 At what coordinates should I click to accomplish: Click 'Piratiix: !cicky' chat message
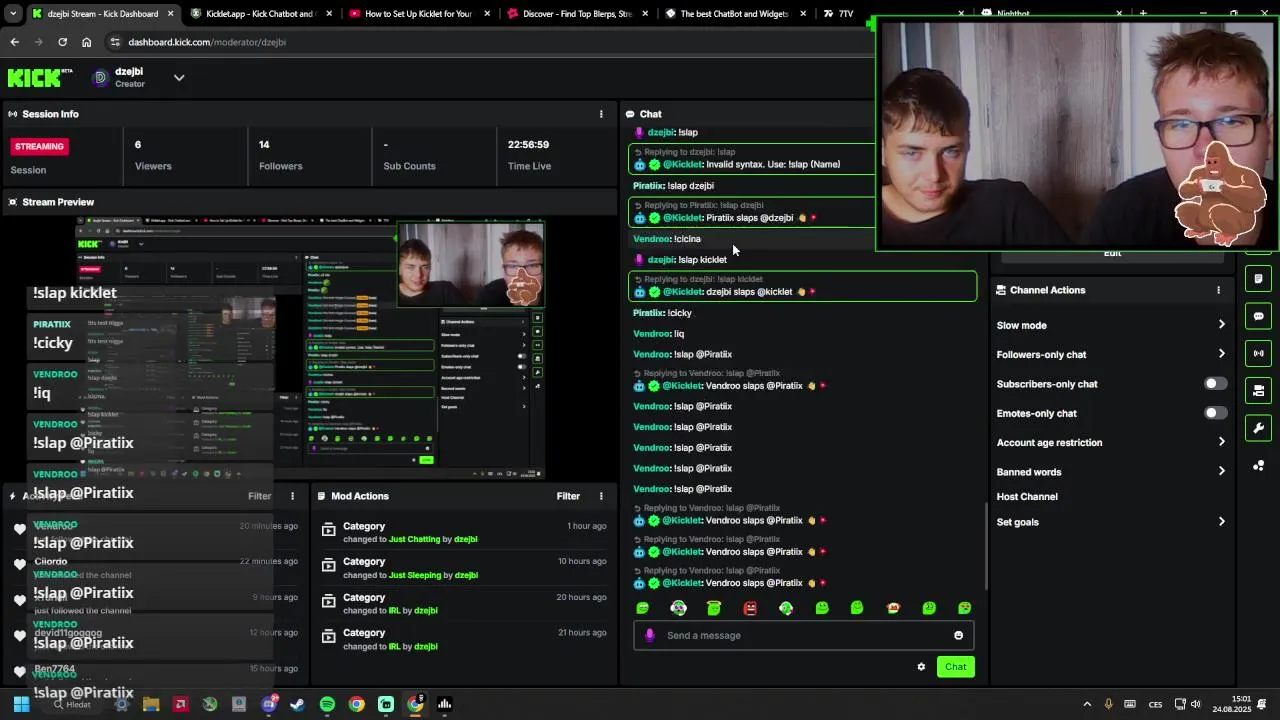(662, 313)
